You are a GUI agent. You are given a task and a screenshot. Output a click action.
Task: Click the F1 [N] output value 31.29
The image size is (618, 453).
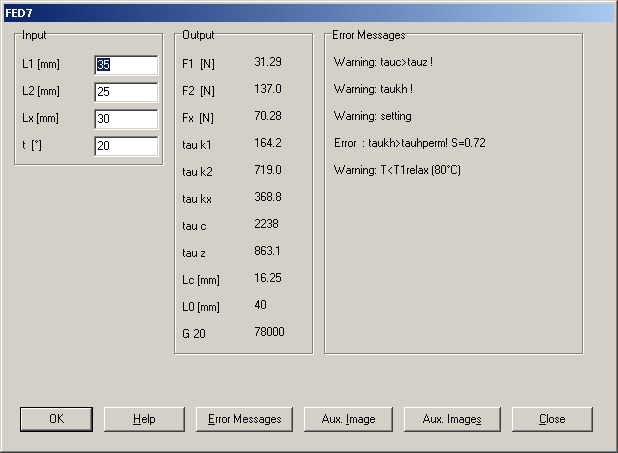pos(268,62)
